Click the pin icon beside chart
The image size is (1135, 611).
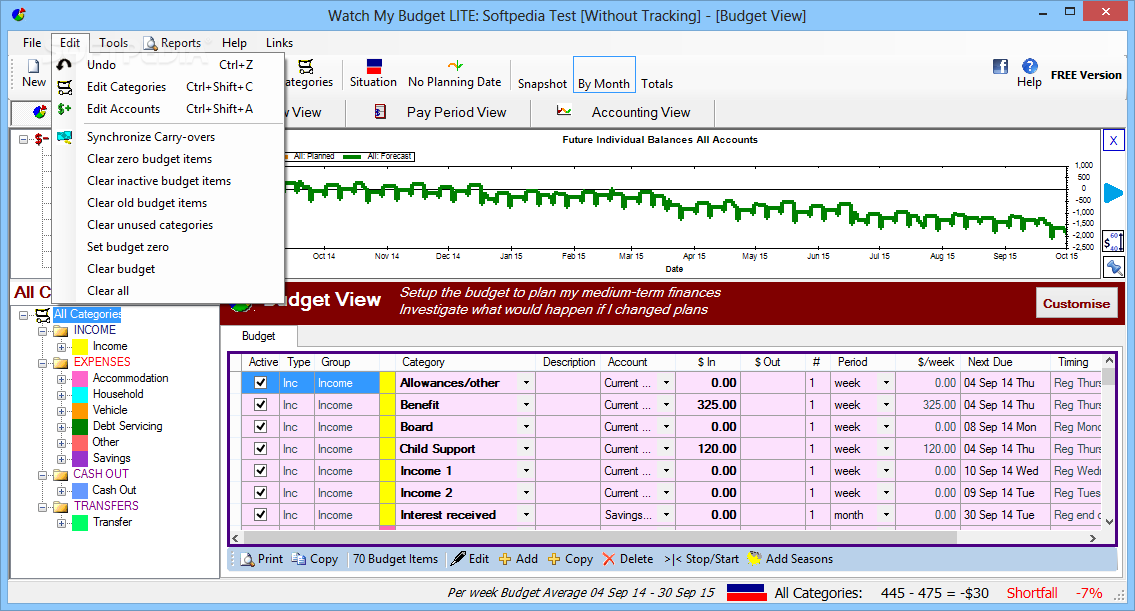[x=1113, y=268]
